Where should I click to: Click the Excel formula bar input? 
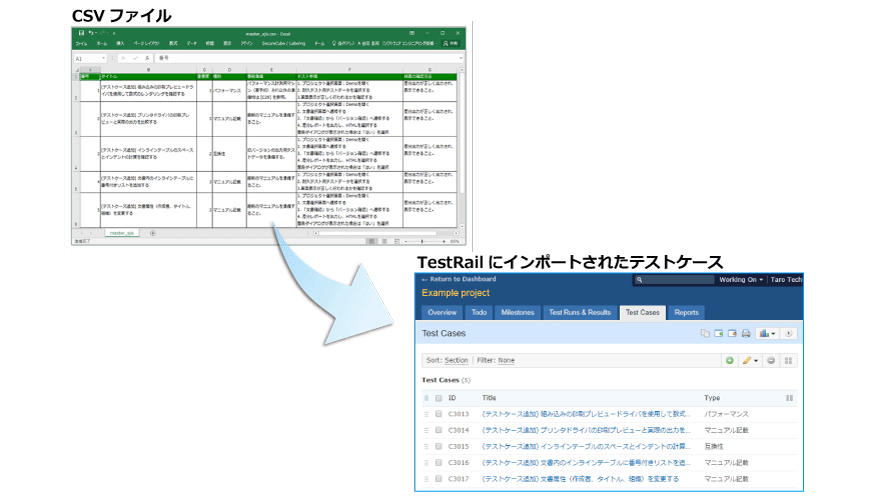[x=307, y=58]
